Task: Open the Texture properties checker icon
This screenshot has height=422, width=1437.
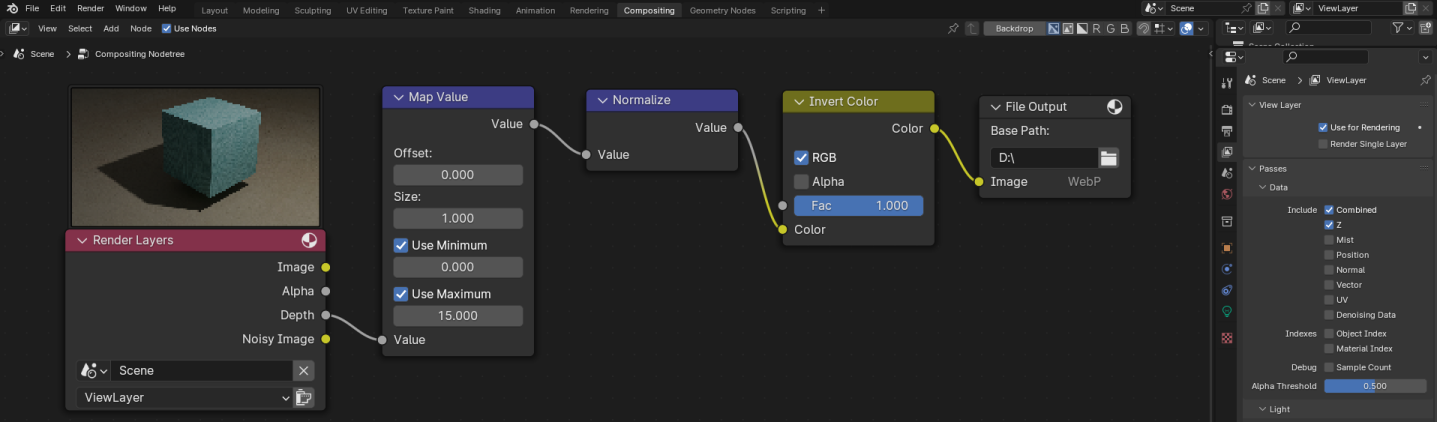Action: click(1227, 338)
